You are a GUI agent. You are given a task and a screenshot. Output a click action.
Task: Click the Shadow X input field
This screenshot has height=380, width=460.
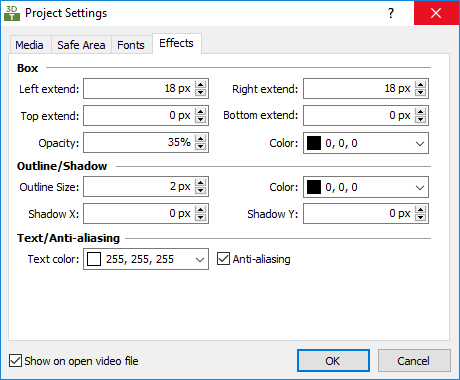[139, 213]
